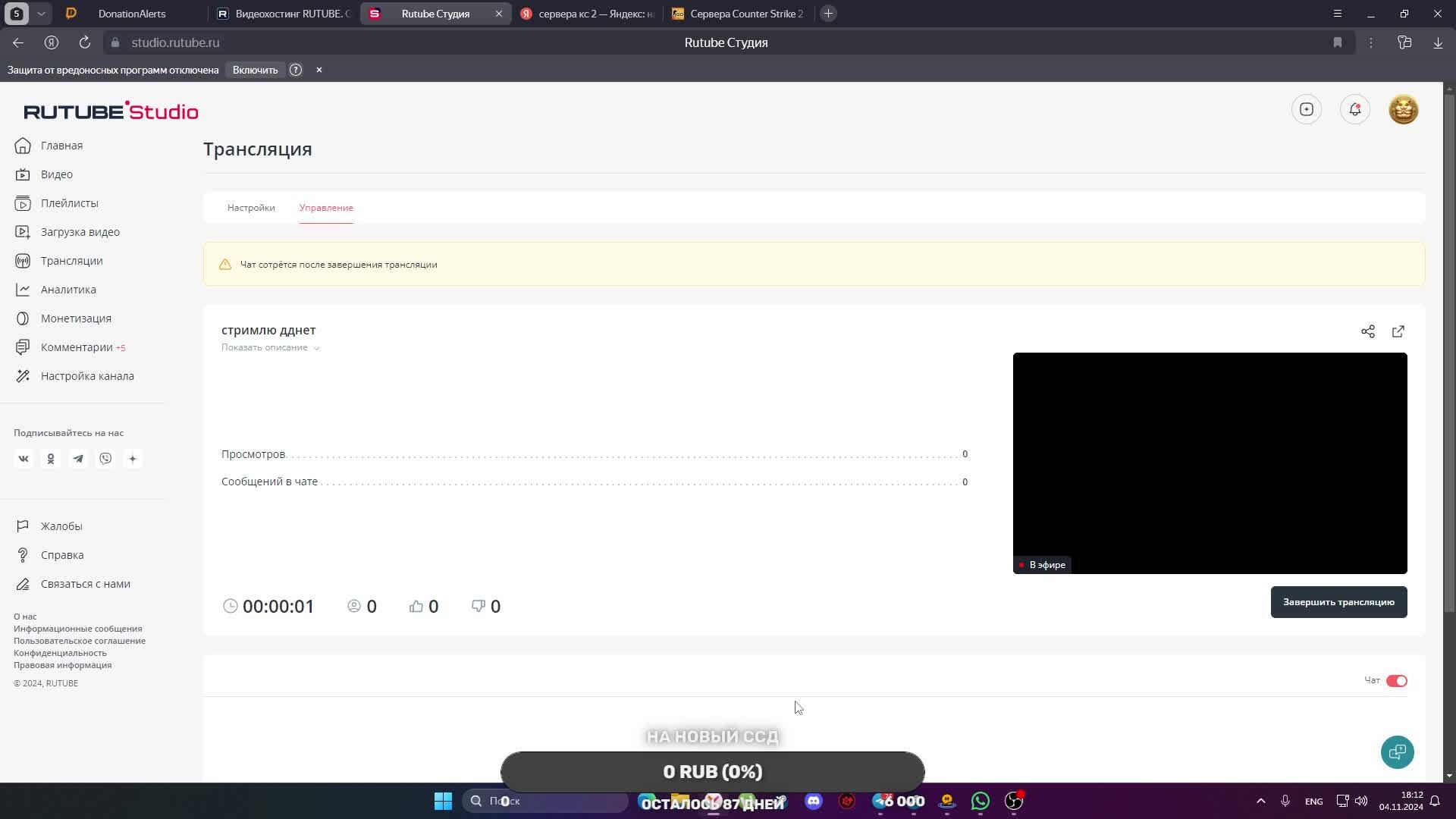Select the Управление tab
This screenshot has height=819, width=1456.
pyautogui.click(x=326, y=208)
